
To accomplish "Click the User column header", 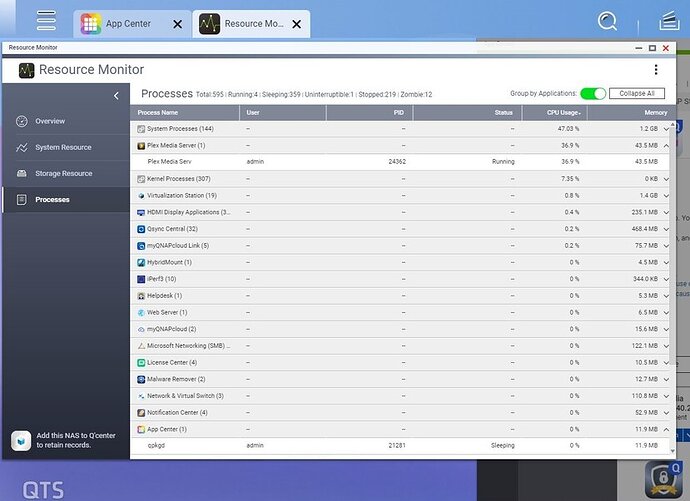I will tap(283, 113).
